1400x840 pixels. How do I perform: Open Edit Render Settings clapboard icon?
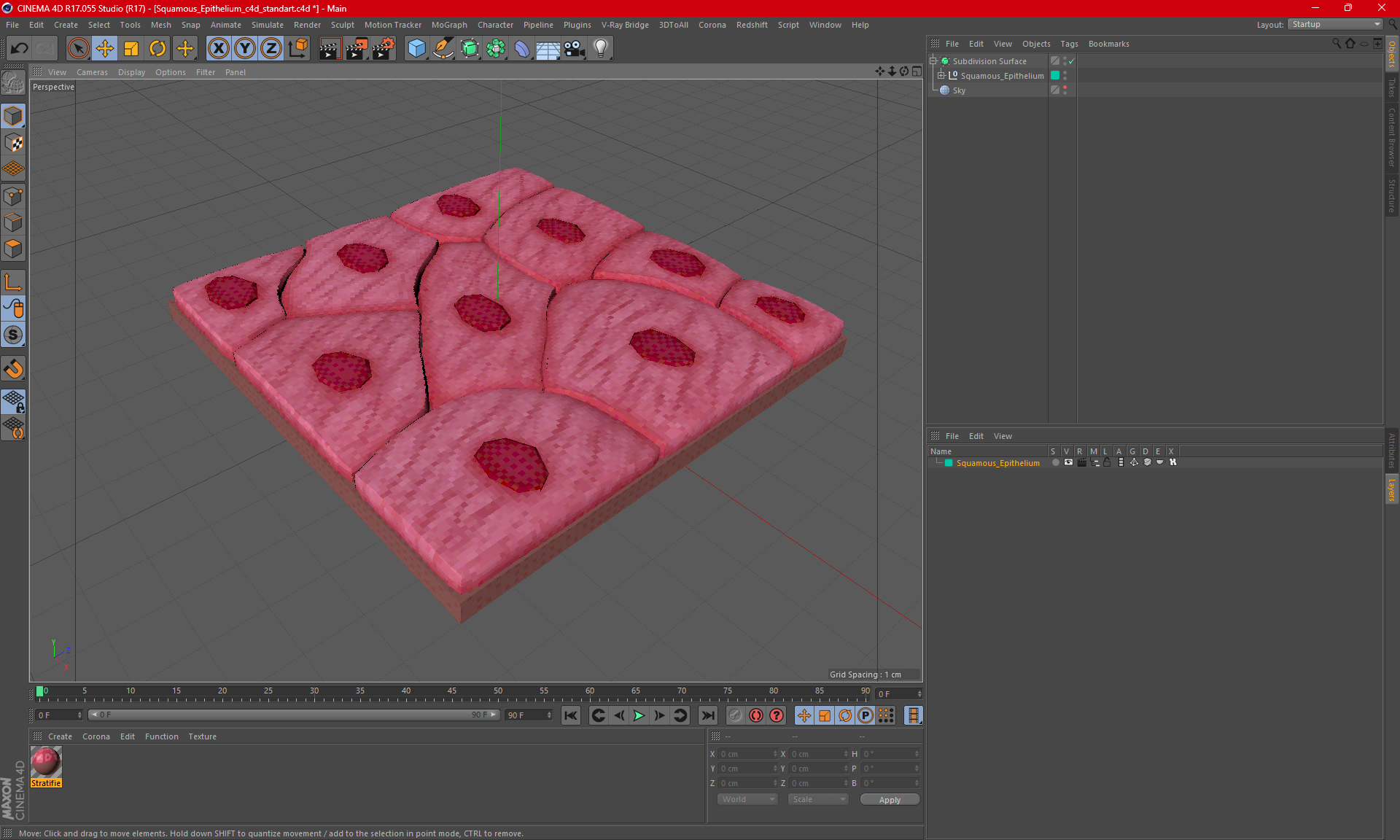click(383, 49)
